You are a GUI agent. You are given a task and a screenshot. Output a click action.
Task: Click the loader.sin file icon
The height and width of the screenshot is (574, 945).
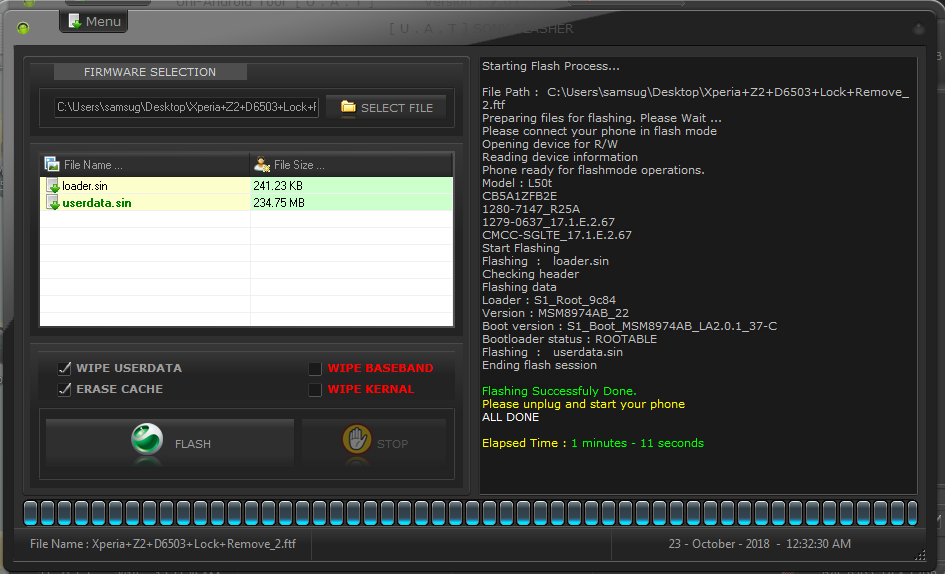point(53,186)
